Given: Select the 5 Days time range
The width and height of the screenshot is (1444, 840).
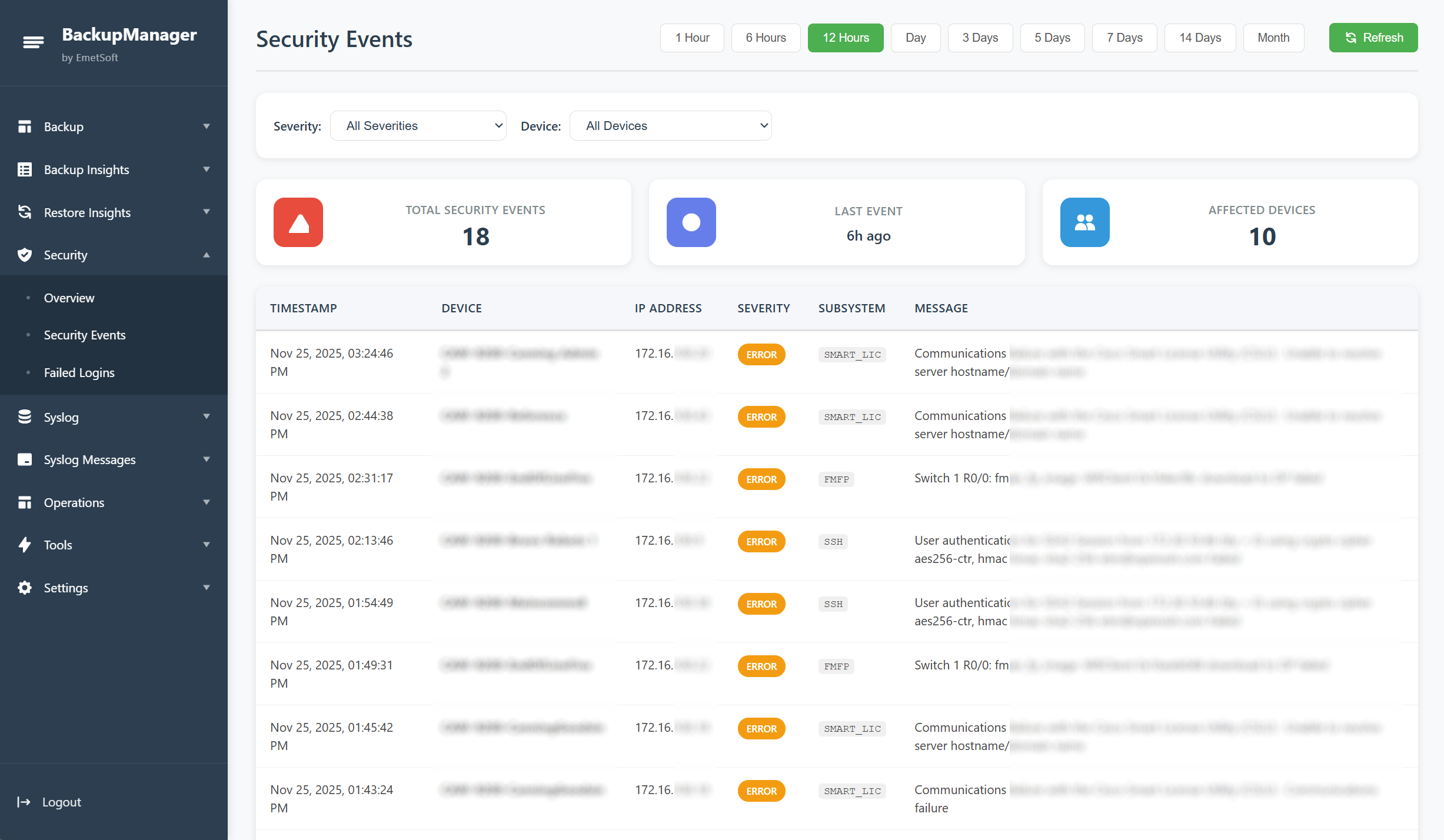Looking at the screenshot, I should pos(1052,38).
